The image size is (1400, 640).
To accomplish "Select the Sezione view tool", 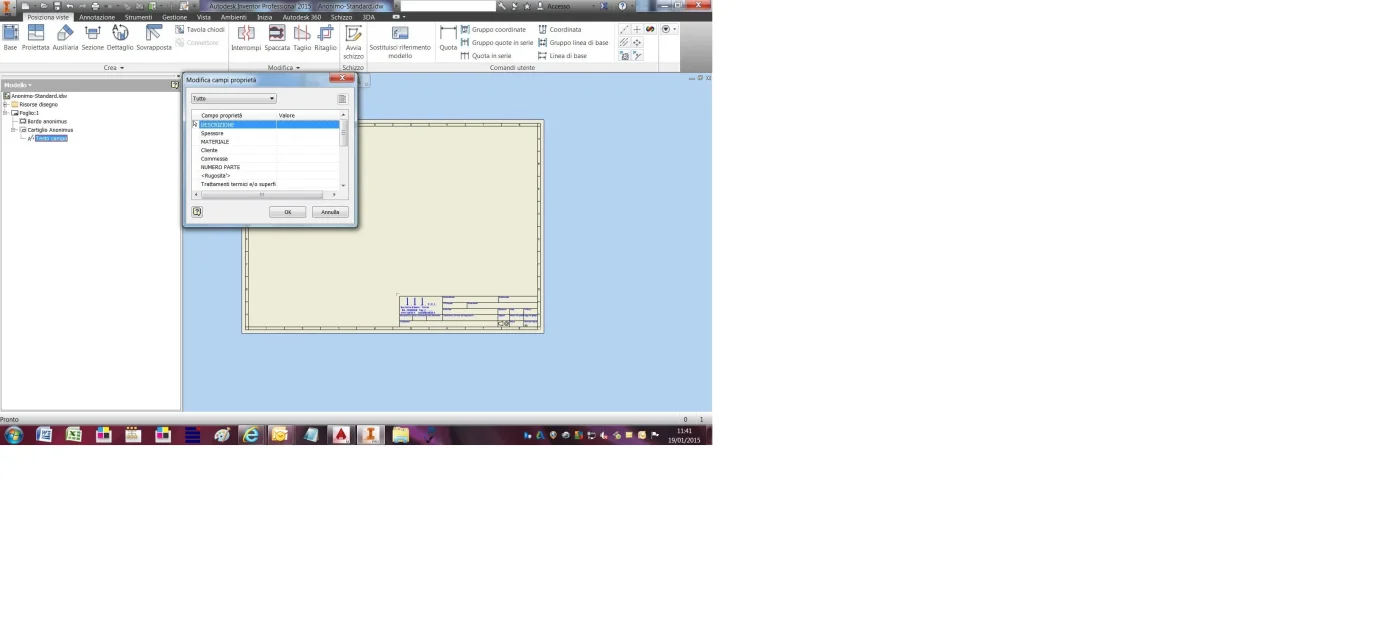I will [93, 38].
